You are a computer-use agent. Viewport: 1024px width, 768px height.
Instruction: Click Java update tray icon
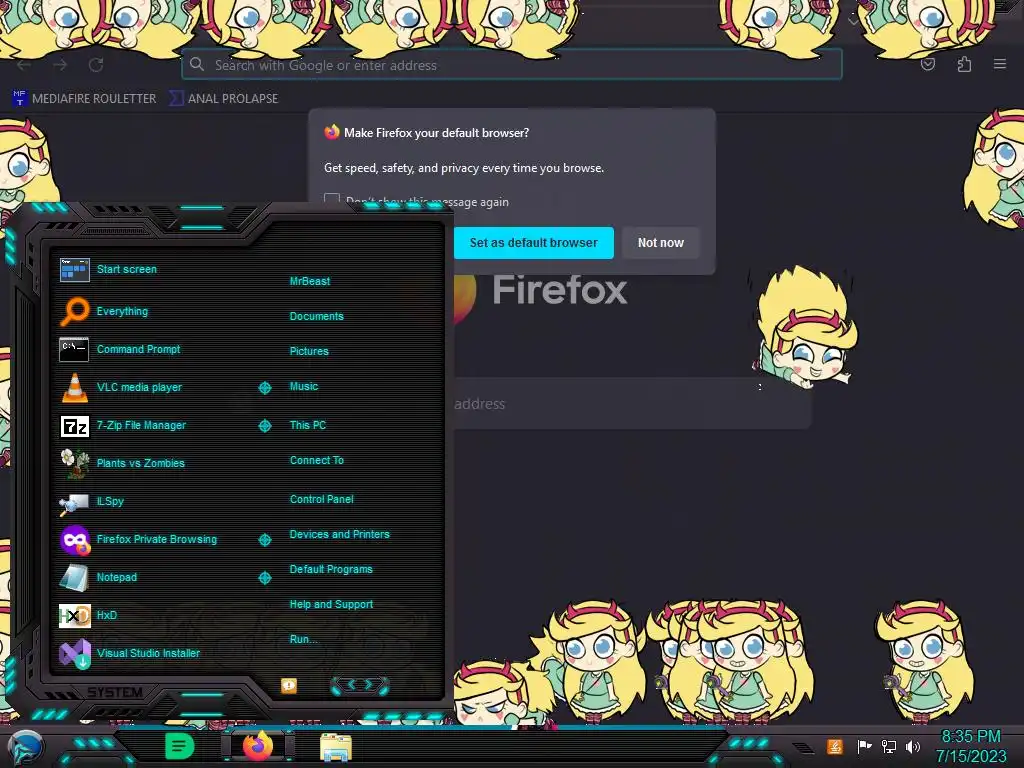point(835,746)
